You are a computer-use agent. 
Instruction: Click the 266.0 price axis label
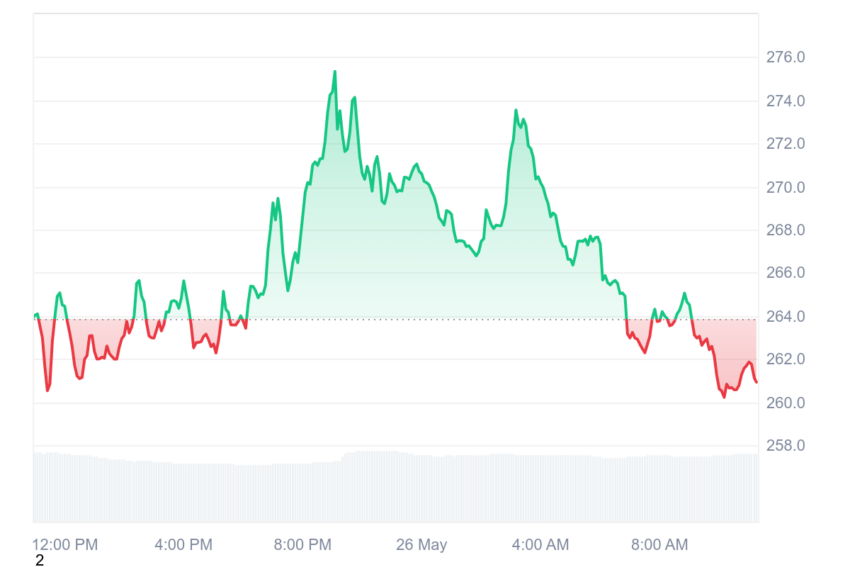coord(785,273)
